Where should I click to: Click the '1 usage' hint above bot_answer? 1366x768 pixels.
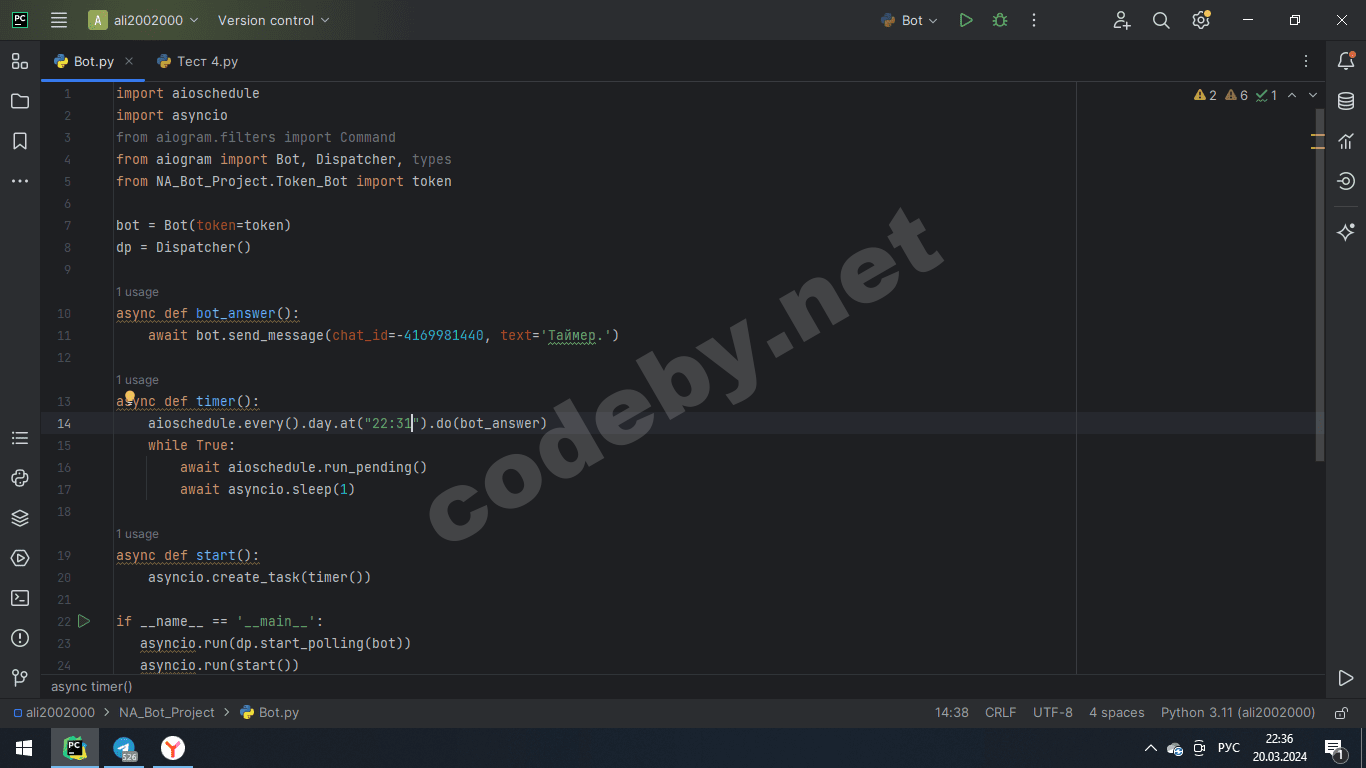[137, 292]
